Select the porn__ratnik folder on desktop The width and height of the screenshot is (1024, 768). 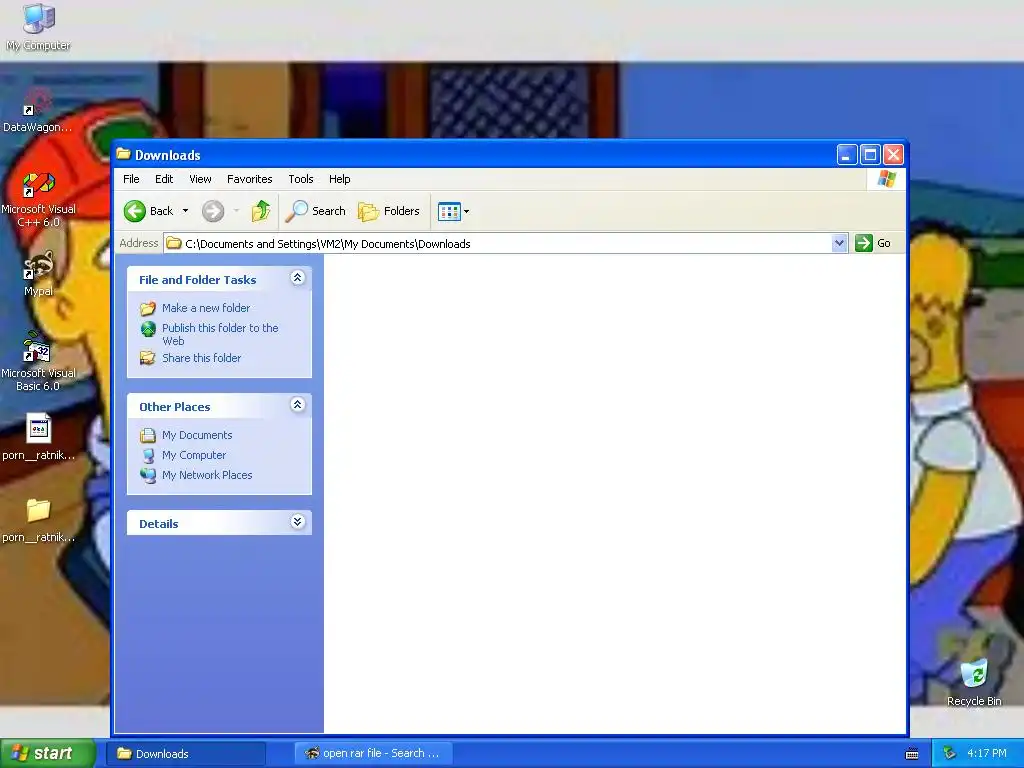pyautogui.click(x=39, y=520)
